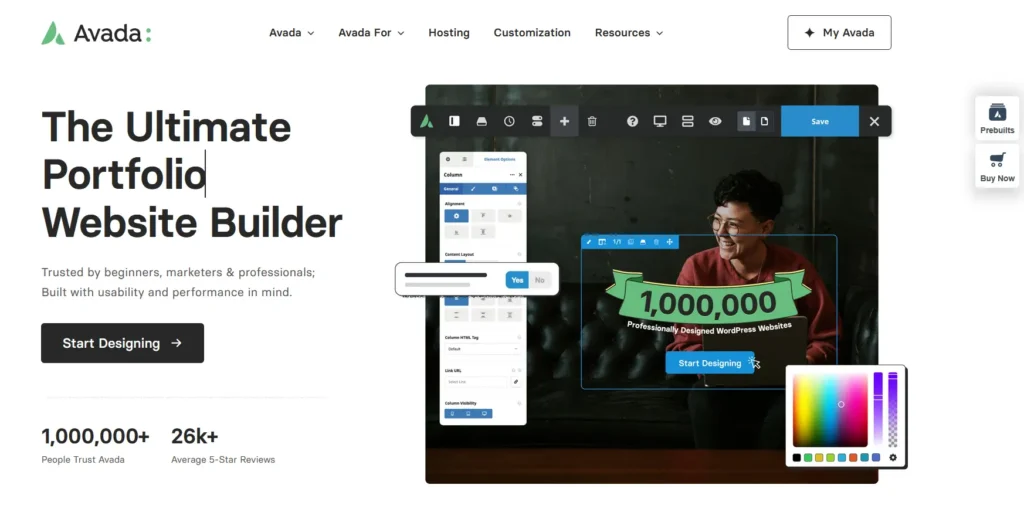Click blue Start Designing button in preview image
1024x512 pixels.
tap(710, 363)
